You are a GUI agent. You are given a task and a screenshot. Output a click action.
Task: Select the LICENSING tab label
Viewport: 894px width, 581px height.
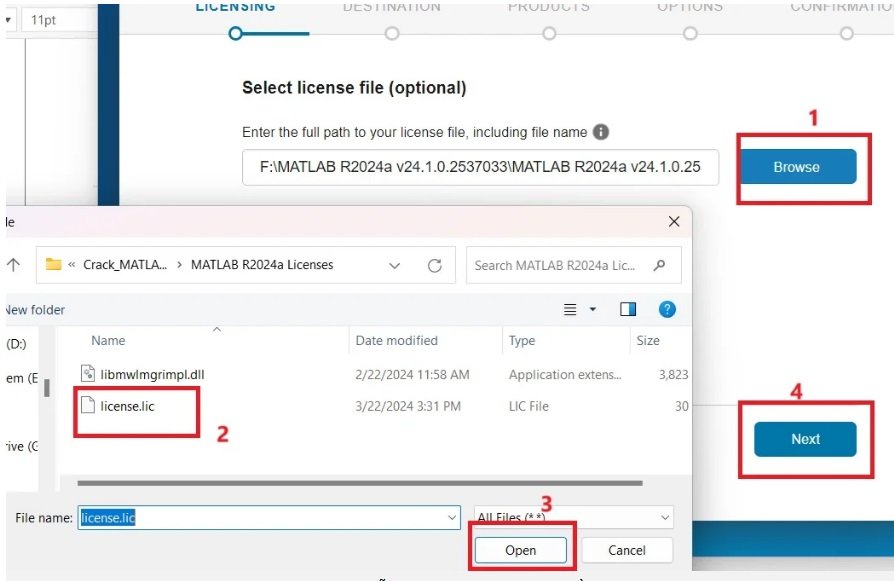(235, 6)
